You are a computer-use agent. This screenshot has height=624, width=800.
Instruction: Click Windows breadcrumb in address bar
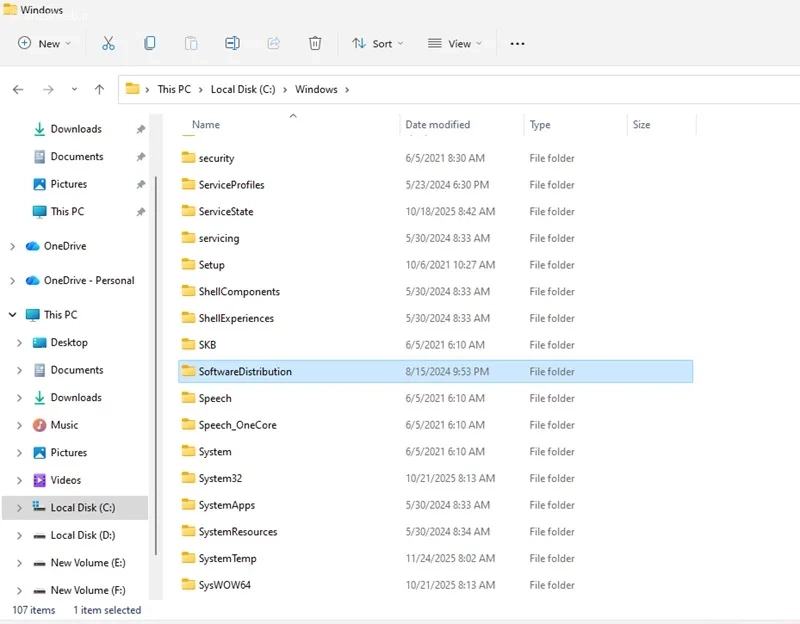(316, 89)
